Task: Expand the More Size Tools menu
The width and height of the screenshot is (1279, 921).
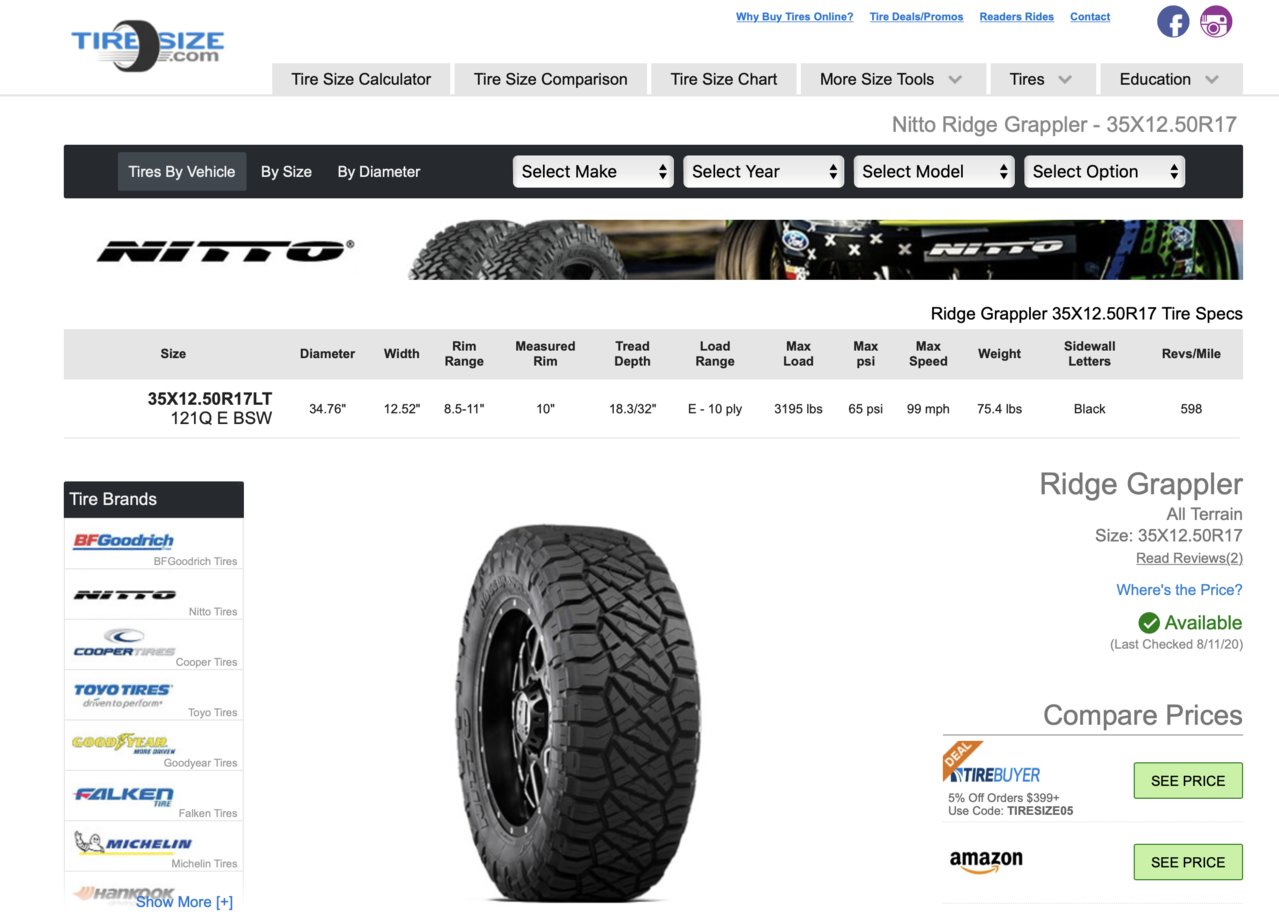Action: [890, 79]
